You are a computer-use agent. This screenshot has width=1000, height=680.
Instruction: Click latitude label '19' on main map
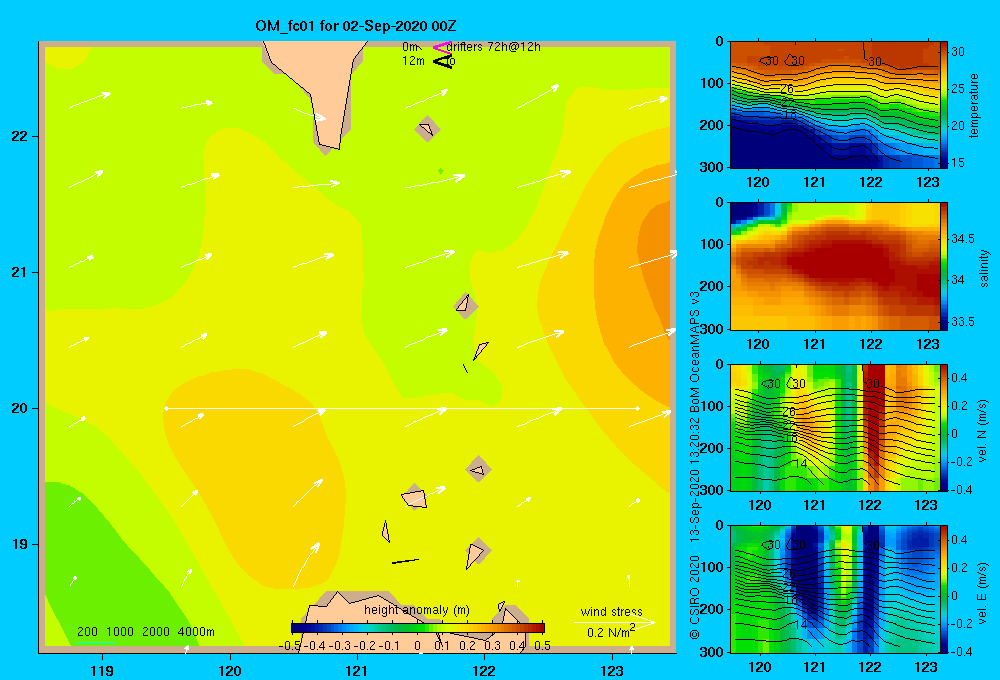point(19,544)
